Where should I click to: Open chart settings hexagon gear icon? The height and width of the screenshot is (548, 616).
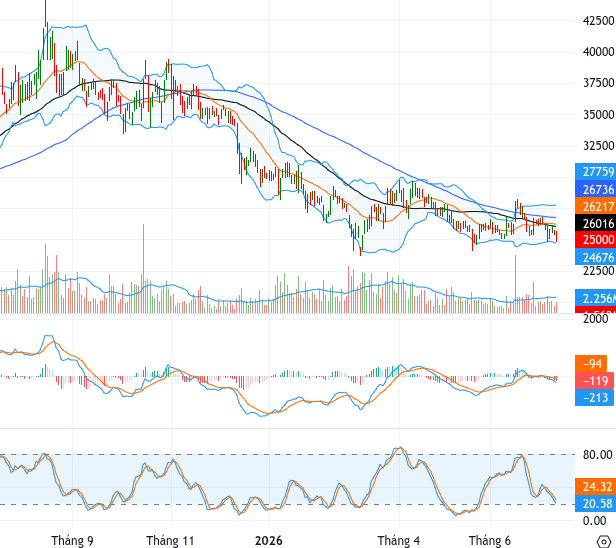pos(604,541)
